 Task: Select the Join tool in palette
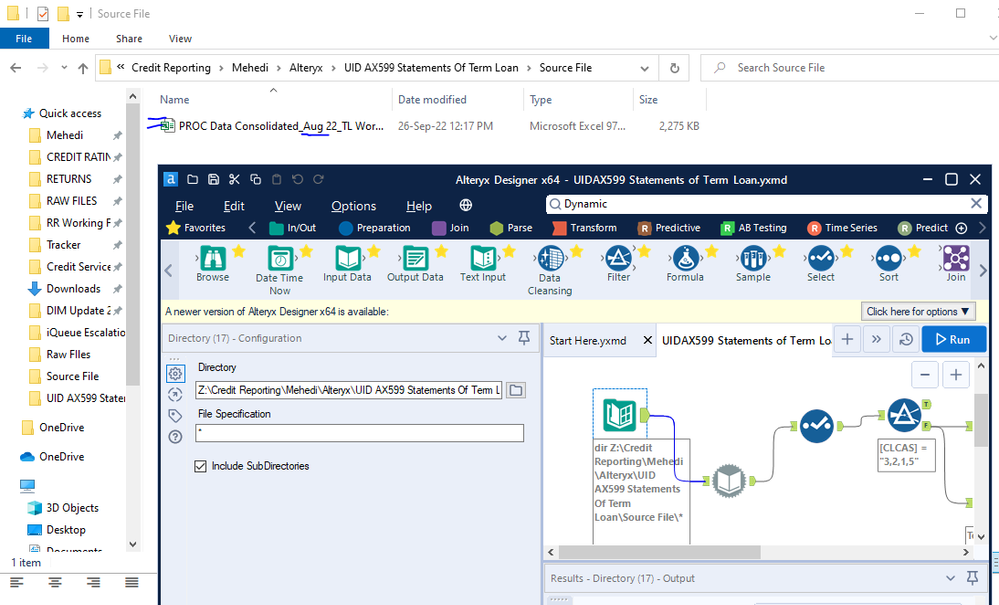point(956,264)
